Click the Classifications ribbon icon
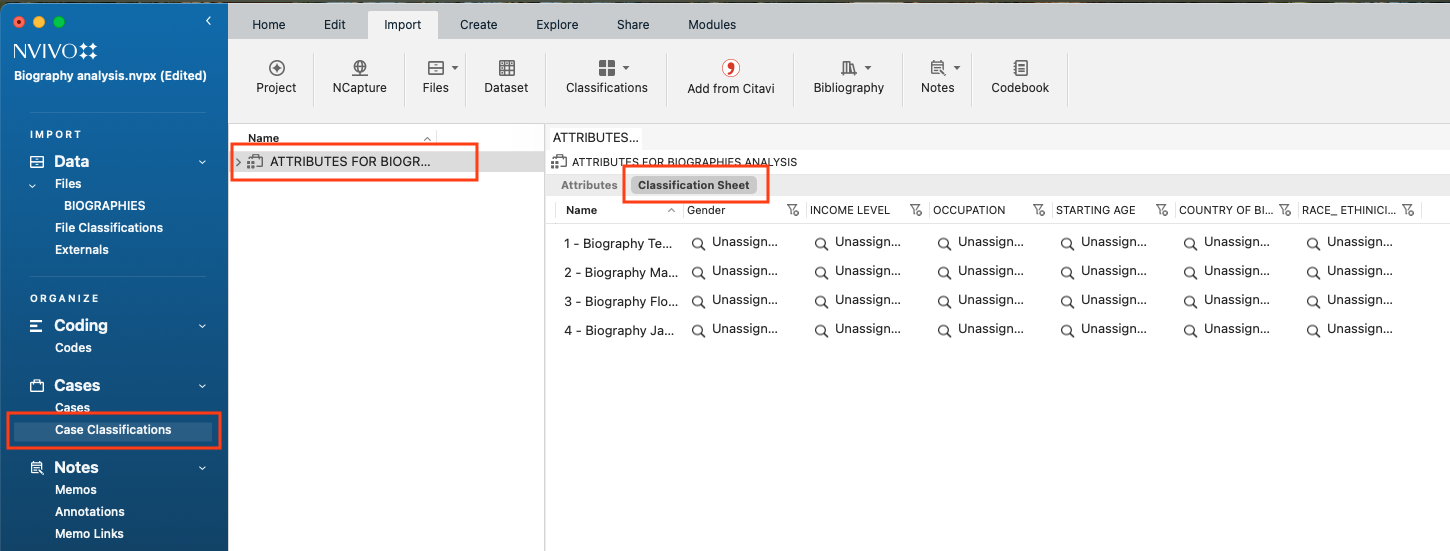1450x551 pixels. click(606, 68)
